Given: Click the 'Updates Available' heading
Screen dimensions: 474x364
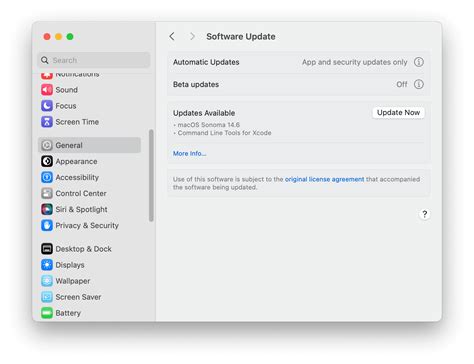Looking at the screenshot, I should [204, 113].
